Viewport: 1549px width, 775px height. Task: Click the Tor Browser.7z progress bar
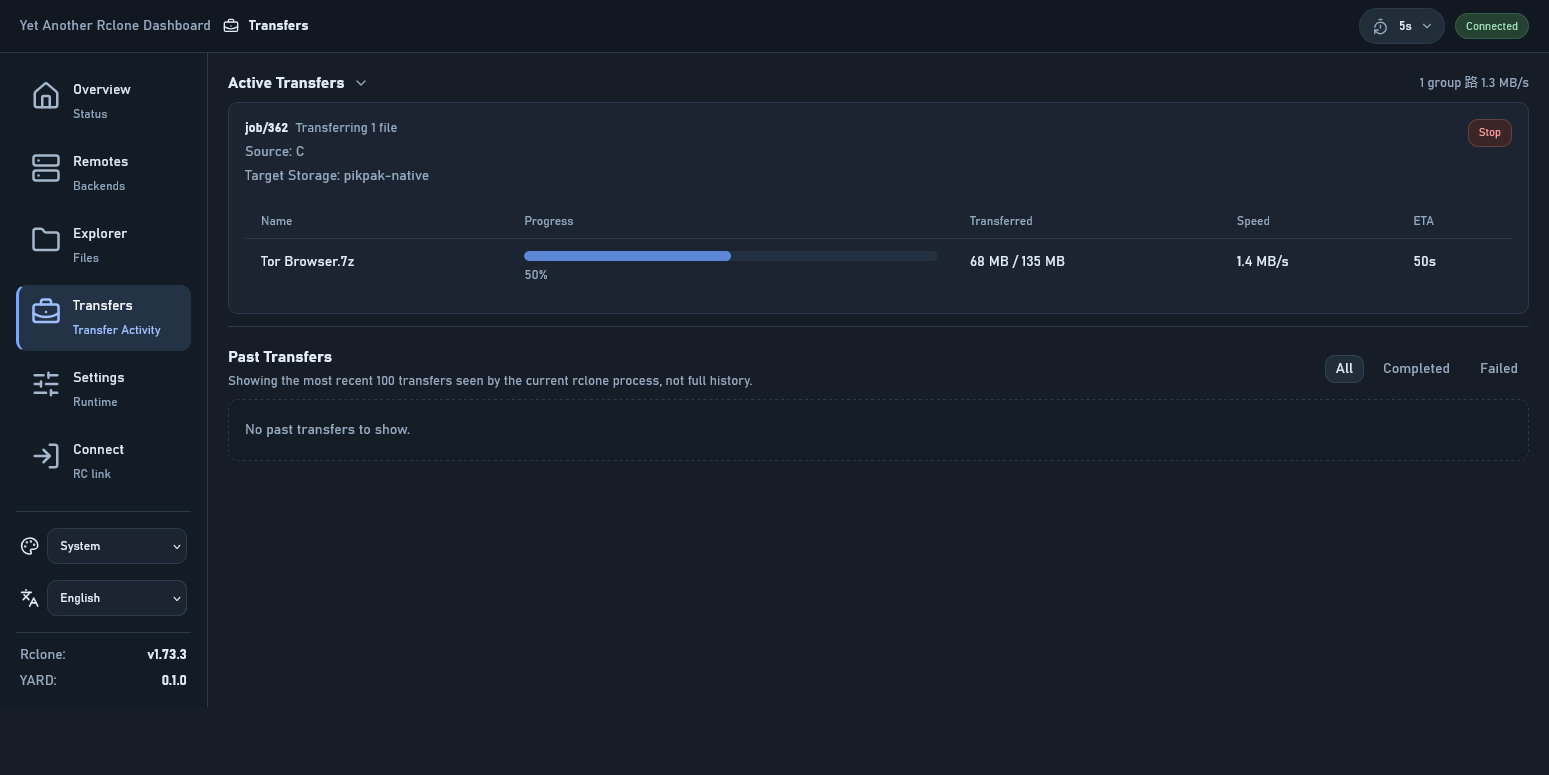[730, 256]
